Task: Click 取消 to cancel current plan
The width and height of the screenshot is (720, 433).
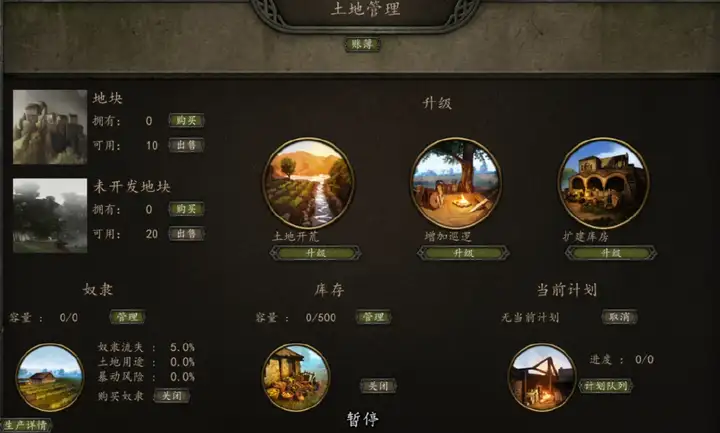Action: click(x=619, y=317)
